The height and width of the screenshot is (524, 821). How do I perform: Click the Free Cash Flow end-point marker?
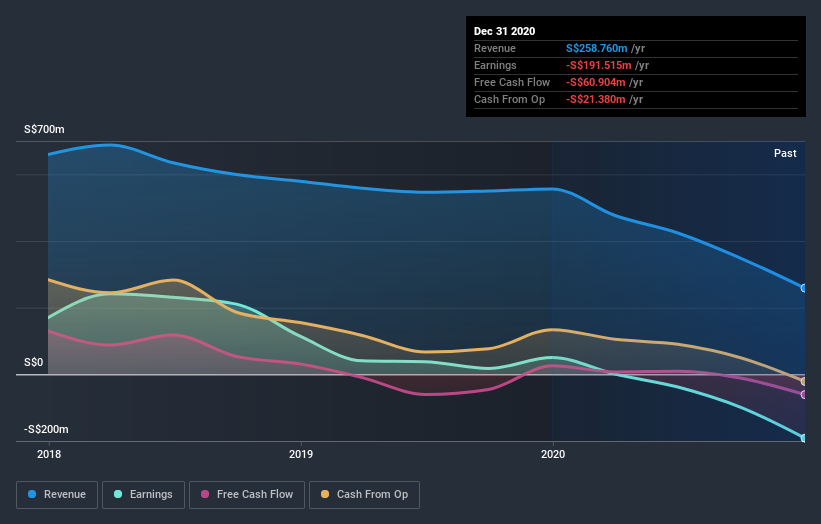tap(804, 395)
